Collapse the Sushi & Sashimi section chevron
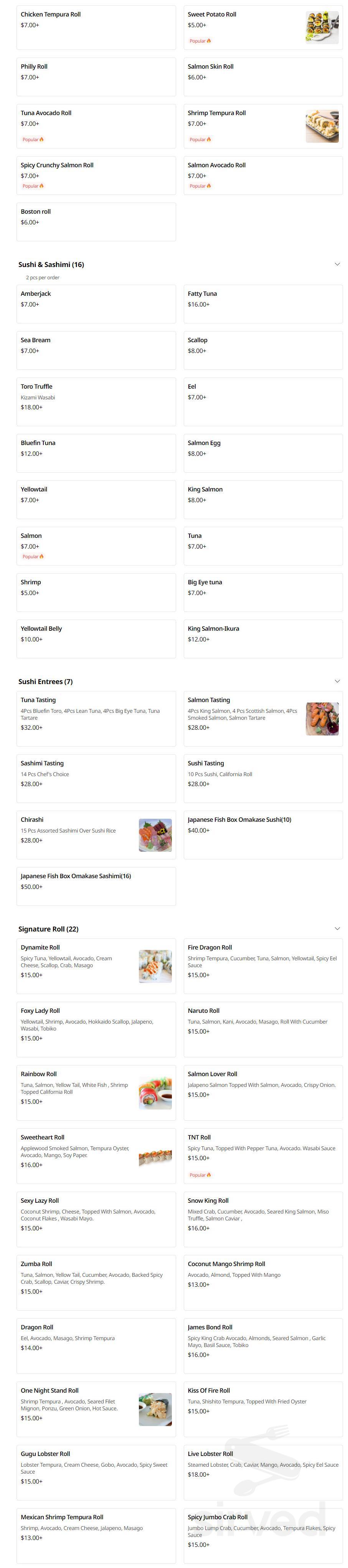Image resolution: width=348 pixels, height=1568 pixels. click(337, 264)
